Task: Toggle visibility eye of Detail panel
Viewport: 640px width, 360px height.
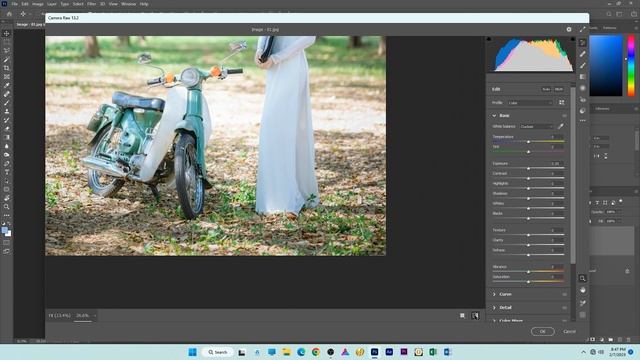Action: pos(564,308)
